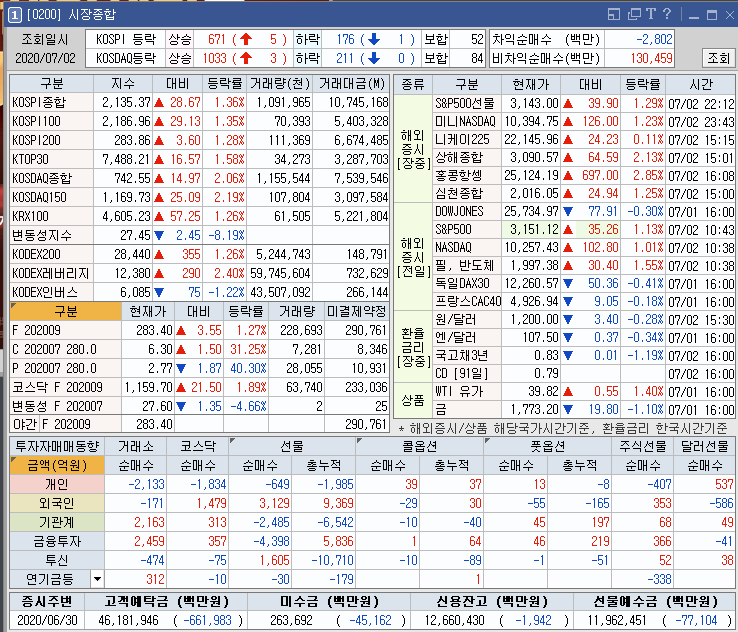Select the 상해종합 row
738x632 pixels.
(x=584, y=157)
